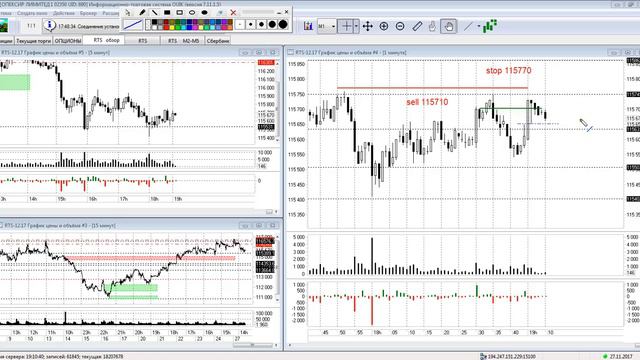Image resolution: width=640 pixels, height=360 pixels.
Task: Pick the pencil freehand drawing tool
Action: pyautogui.click(x=142, y=13)
